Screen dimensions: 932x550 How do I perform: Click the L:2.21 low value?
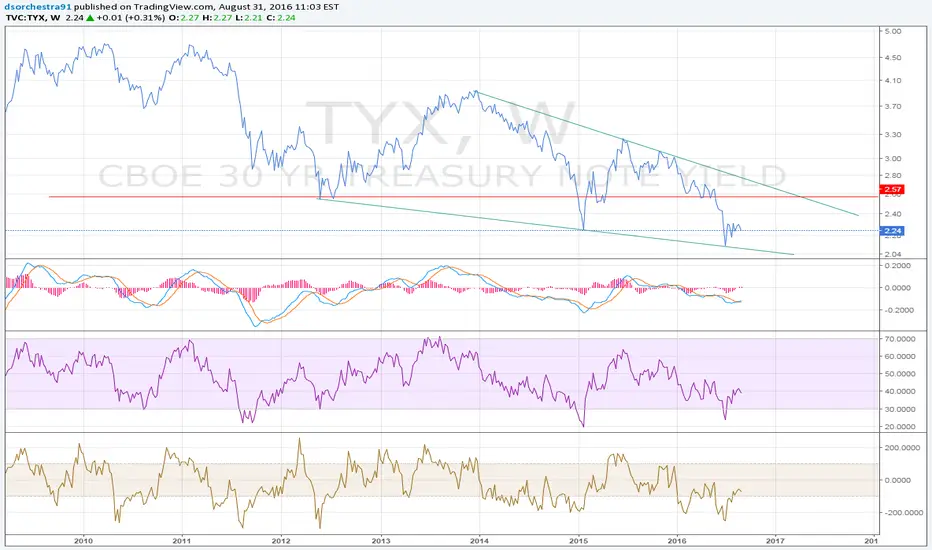[250, 18]
